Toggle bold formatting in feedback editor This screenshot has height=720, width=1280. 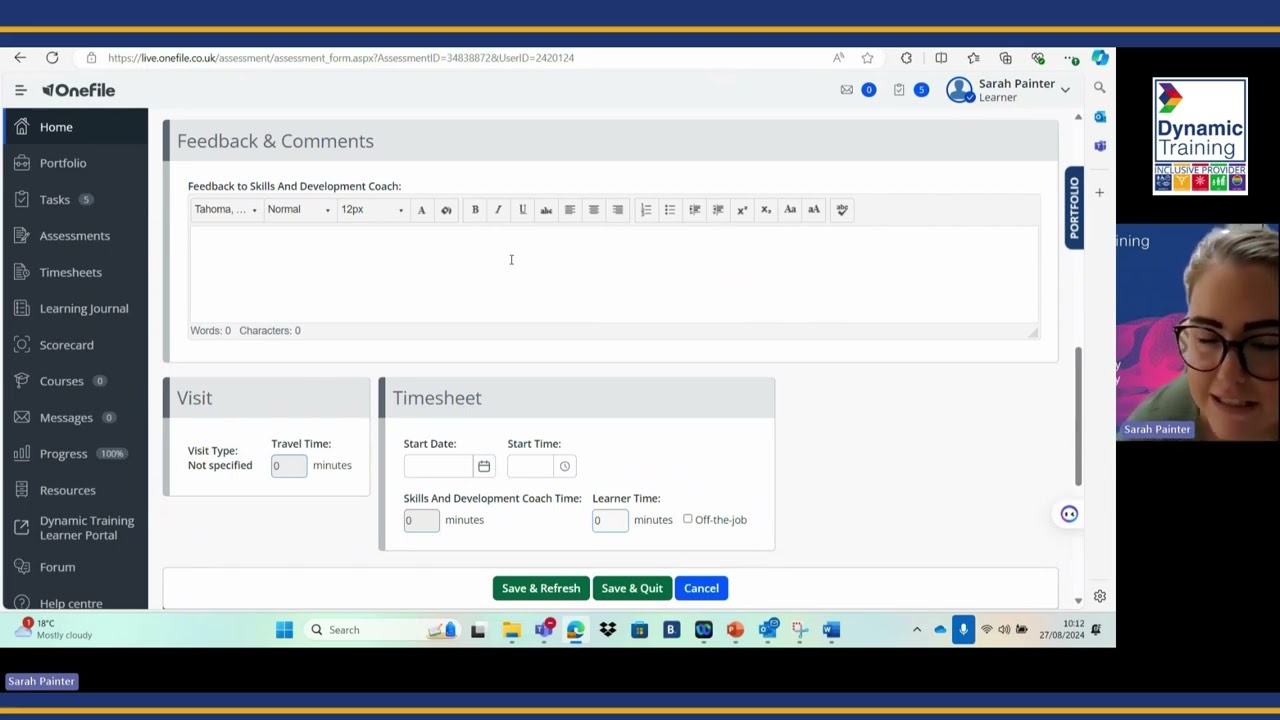pyautogui.click(x=475, y=210)
